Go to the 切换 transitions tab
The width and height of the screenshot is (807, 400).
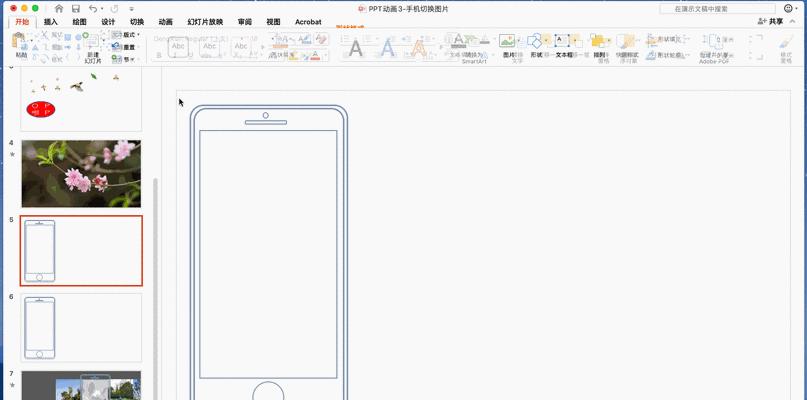tap(137, 22)
